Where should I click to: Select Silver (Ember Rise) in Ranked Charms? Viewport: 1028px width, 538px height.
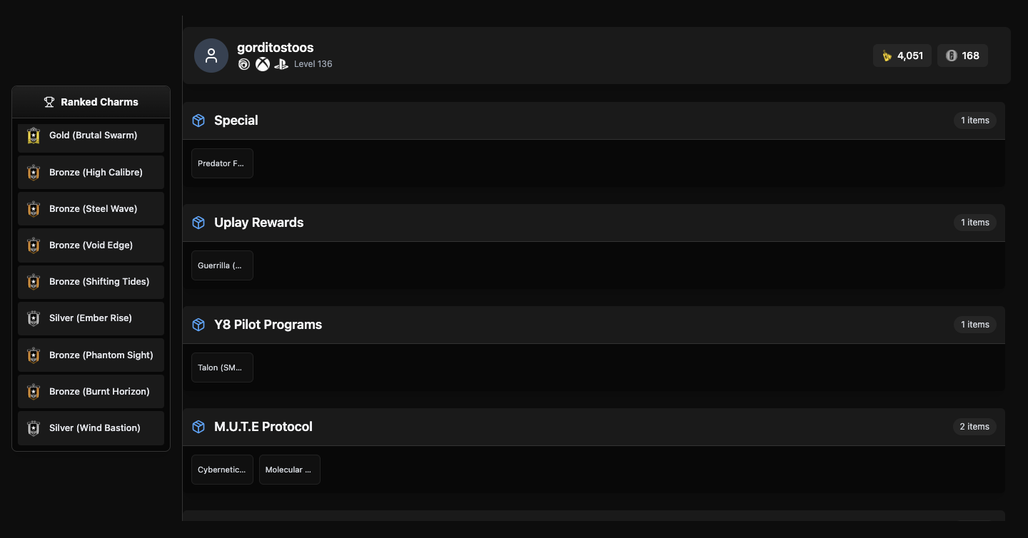[x=91, y=318]
